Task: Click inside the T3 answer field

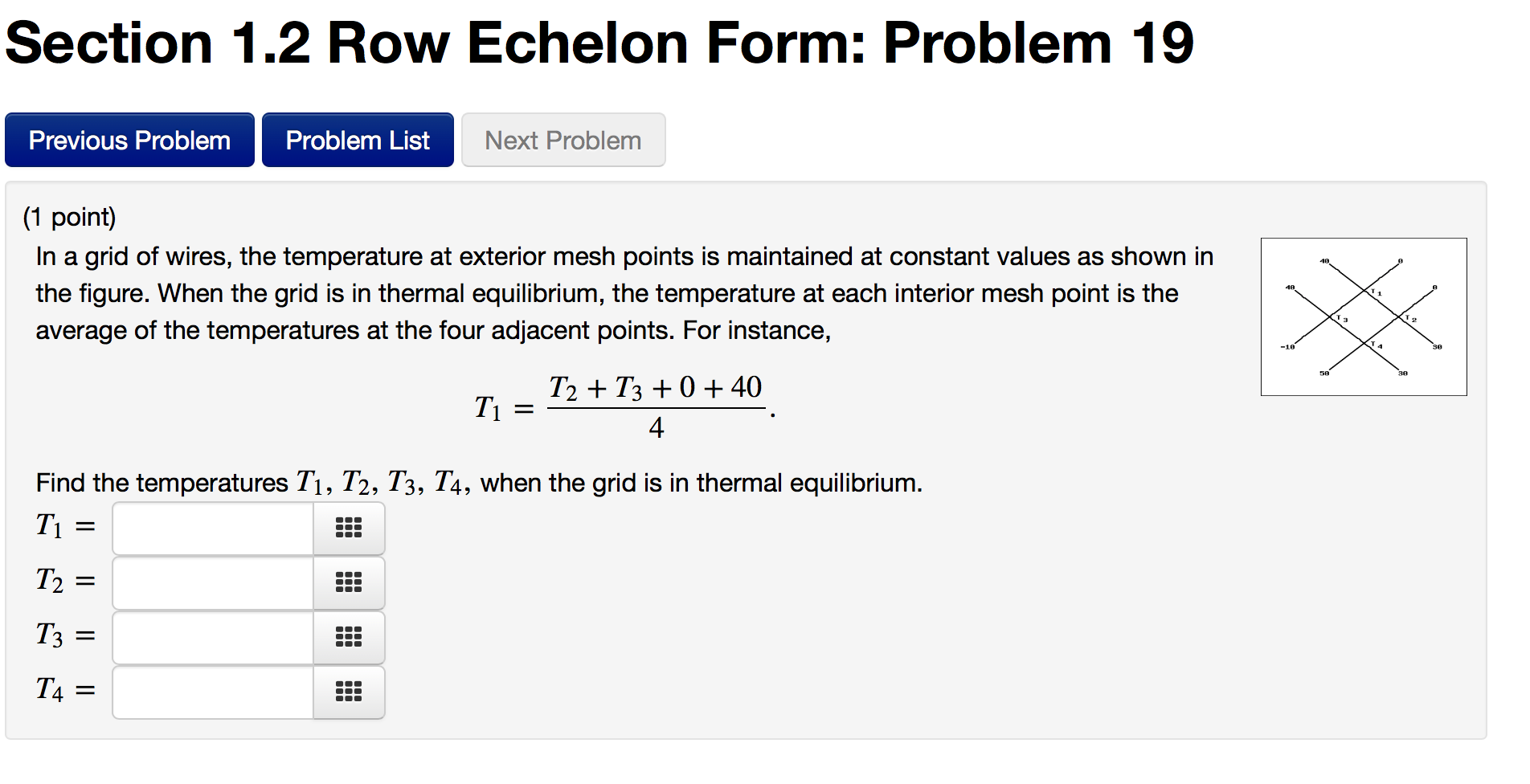Action: [x=211, y=637]
